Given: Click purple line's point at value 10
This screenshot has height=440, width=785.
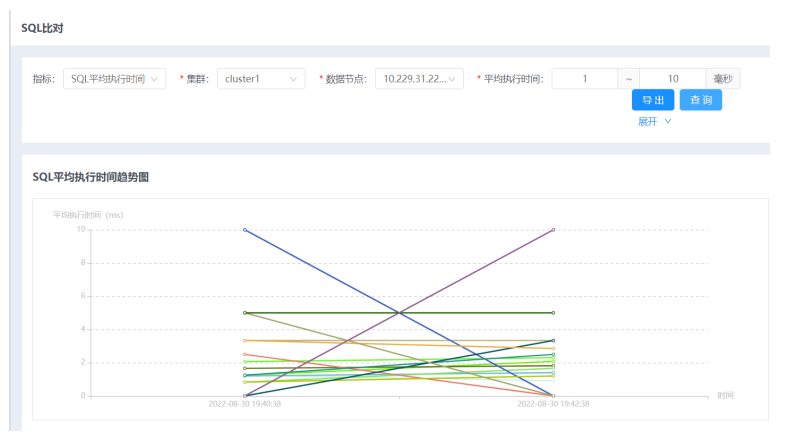Looking at the screenshot, I should coord(553,230).
